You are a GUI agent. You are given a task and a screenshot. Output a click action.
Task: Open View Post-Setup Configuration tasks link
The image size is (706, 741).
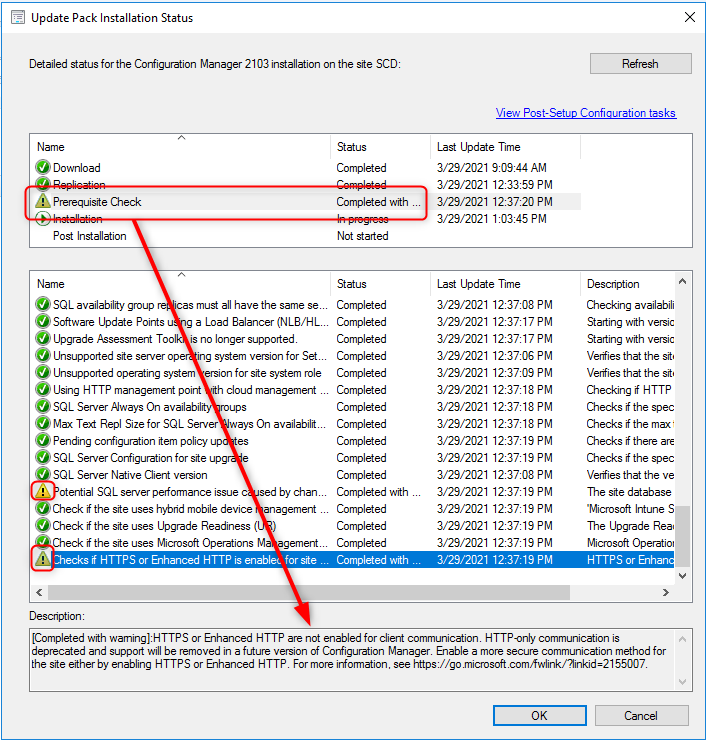[585, 113]
